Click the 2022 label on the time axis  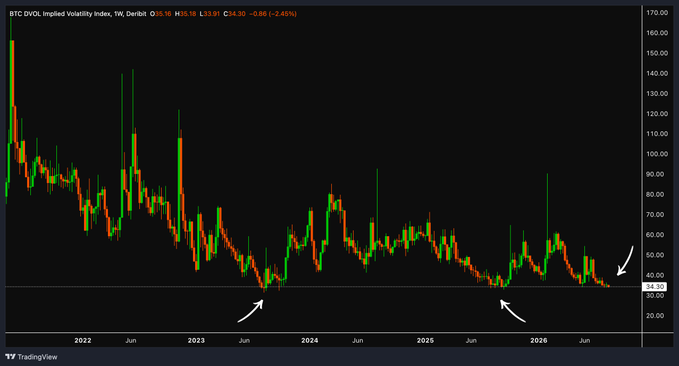83,340
